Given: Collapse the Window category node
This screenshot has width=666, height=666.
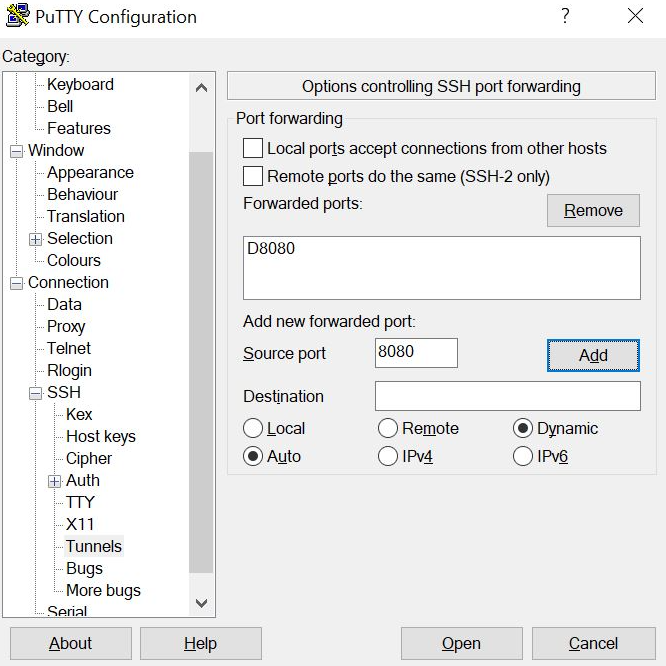Looking at the screenshot, I should (x=16, y=151).
